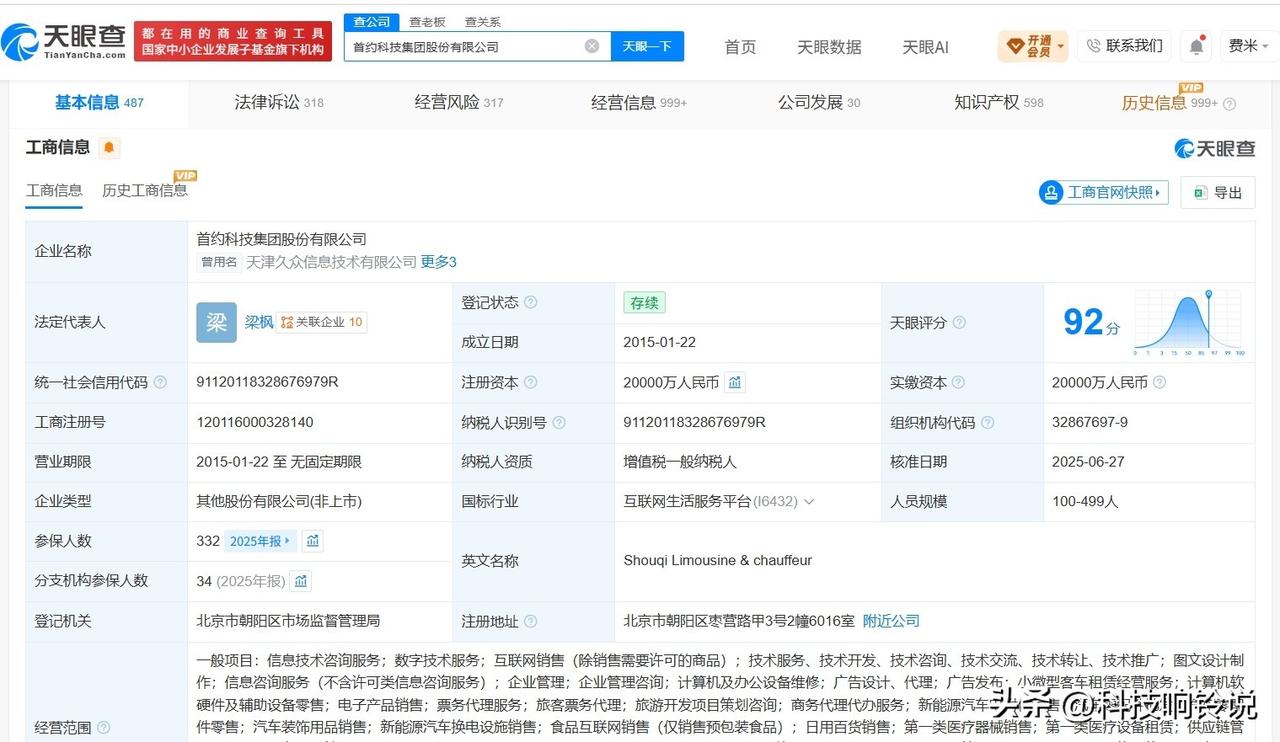The image size is (1280, 742).
Task: Open the TianYanCha logo homepage link
Action: point(64,41)
